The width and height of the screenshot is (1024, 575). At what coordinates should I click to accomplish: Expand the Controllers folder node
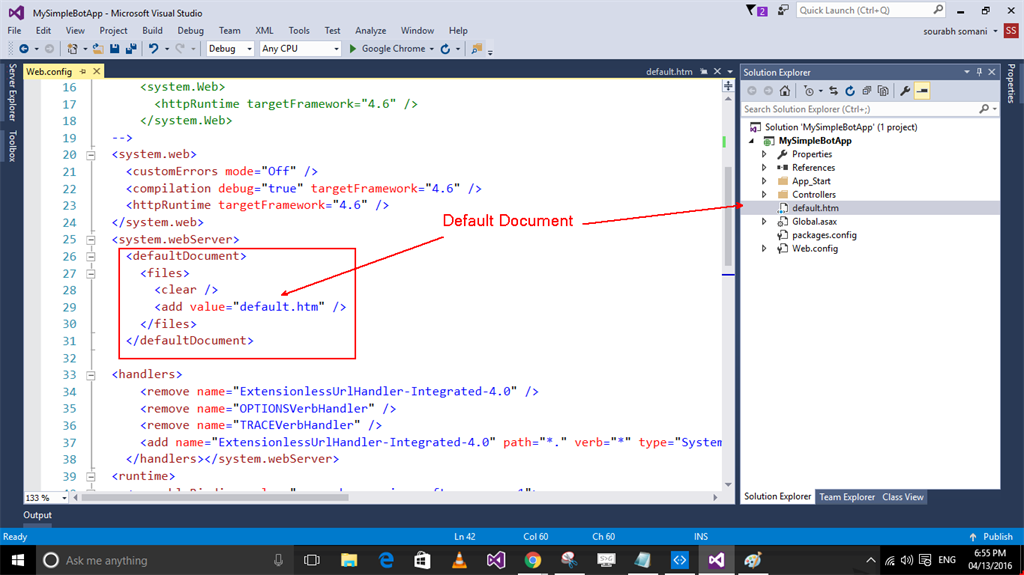764,194
